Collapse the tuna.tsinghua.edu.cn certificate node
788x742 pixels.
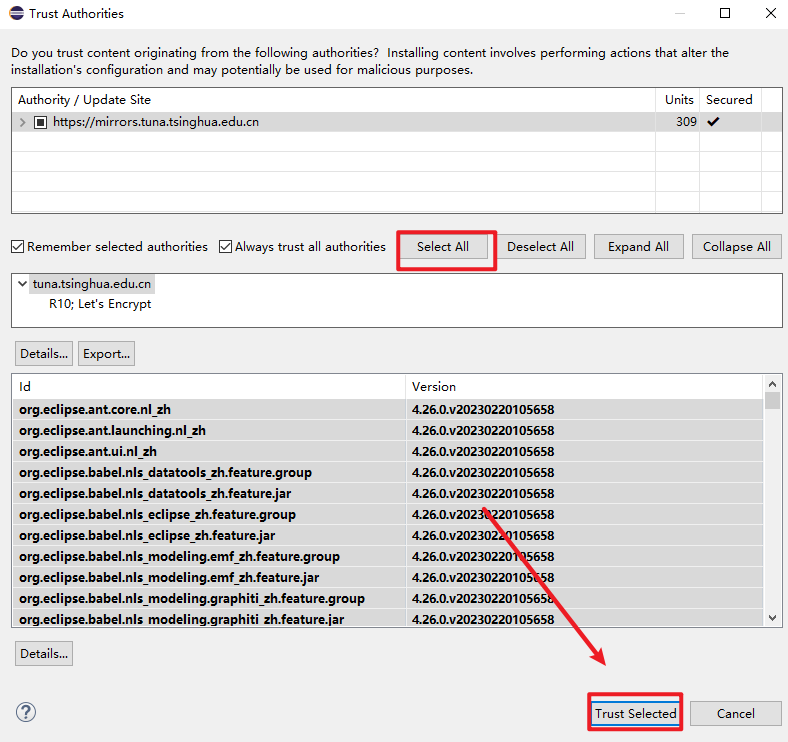(x=23, y=284)
